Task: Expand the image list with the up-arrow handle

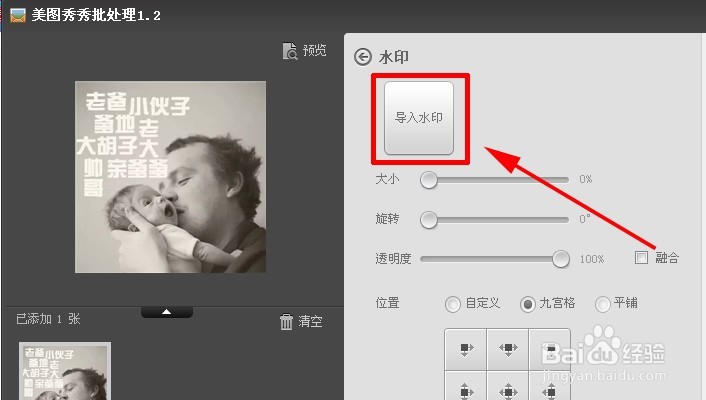Action: click(x=167, y=312)
